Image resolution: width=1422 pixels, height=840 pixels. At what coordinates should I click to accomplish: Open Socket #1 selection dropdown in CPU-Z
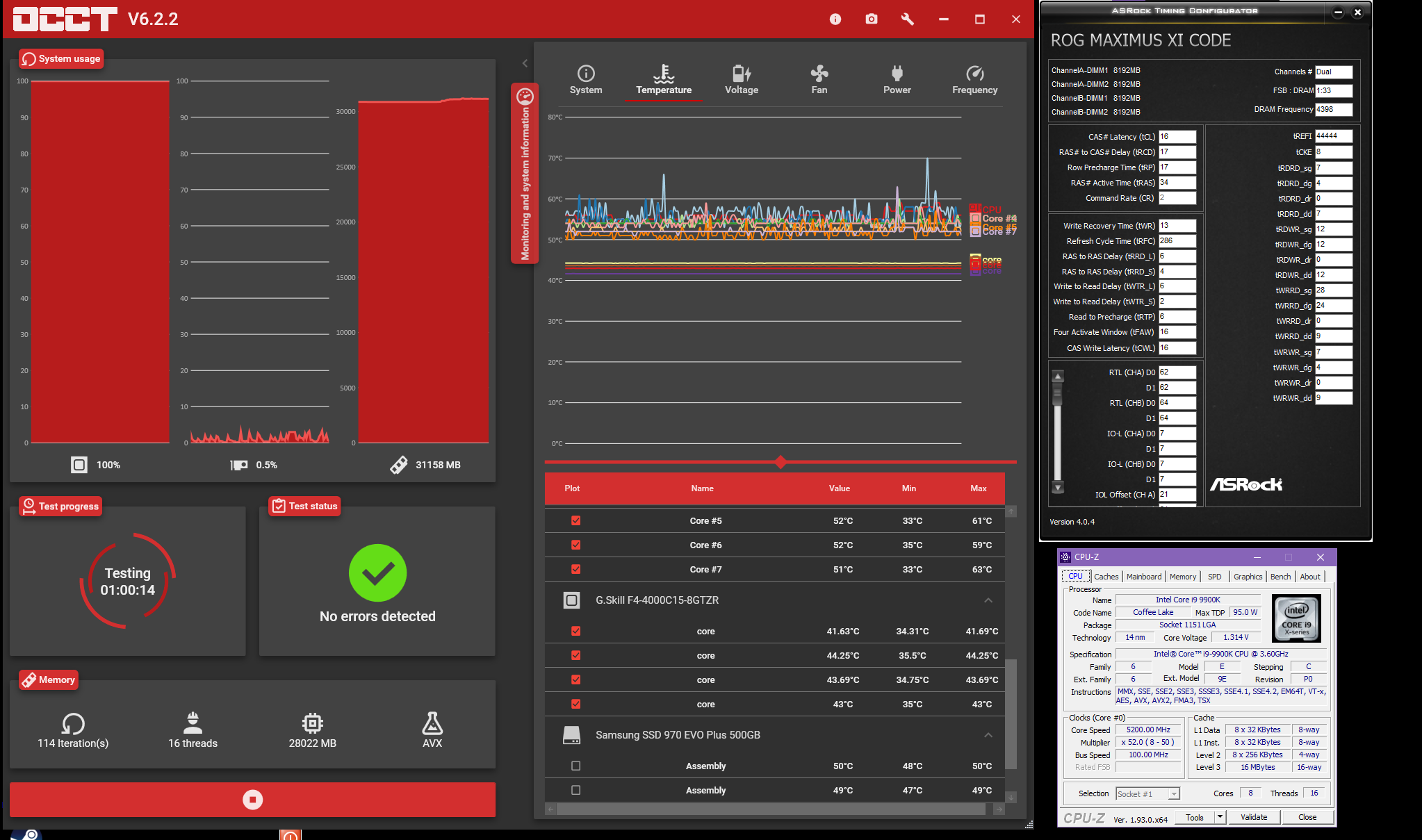[1148, 793]
